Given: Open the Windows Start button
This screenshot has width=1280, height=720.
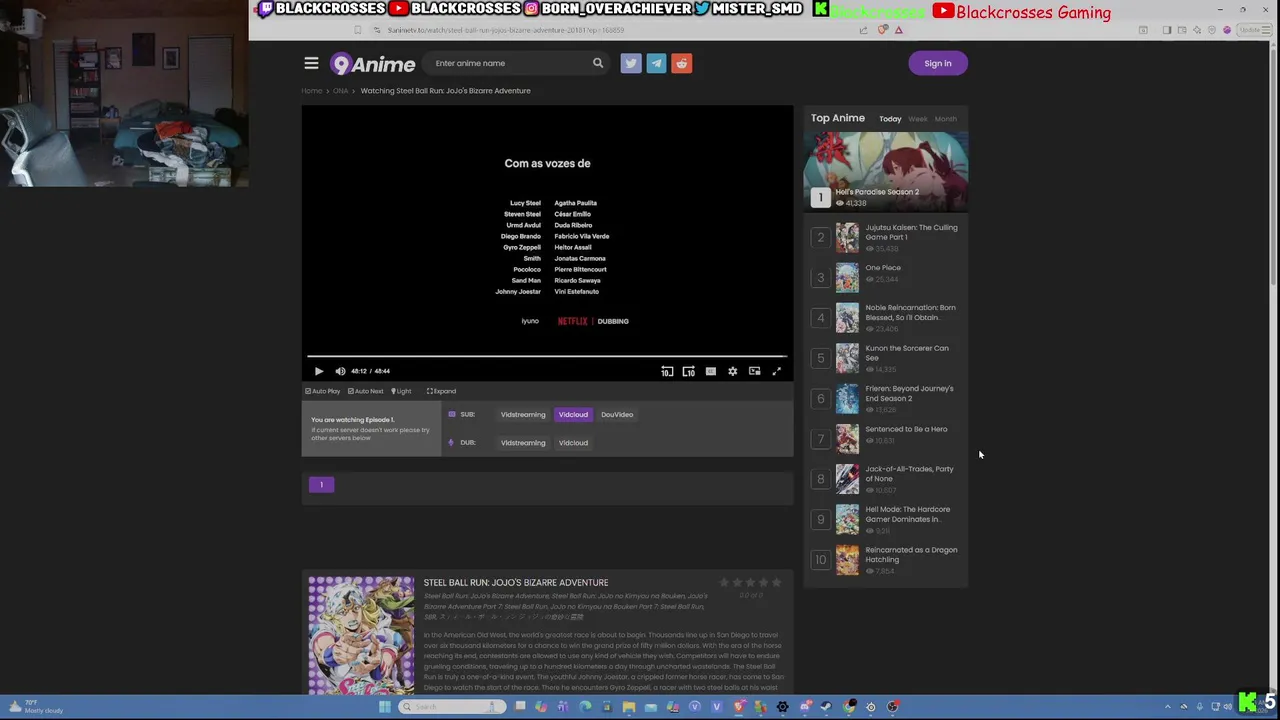Looking at the screenshot, I should pyautogui.click(x=384, y=707).
